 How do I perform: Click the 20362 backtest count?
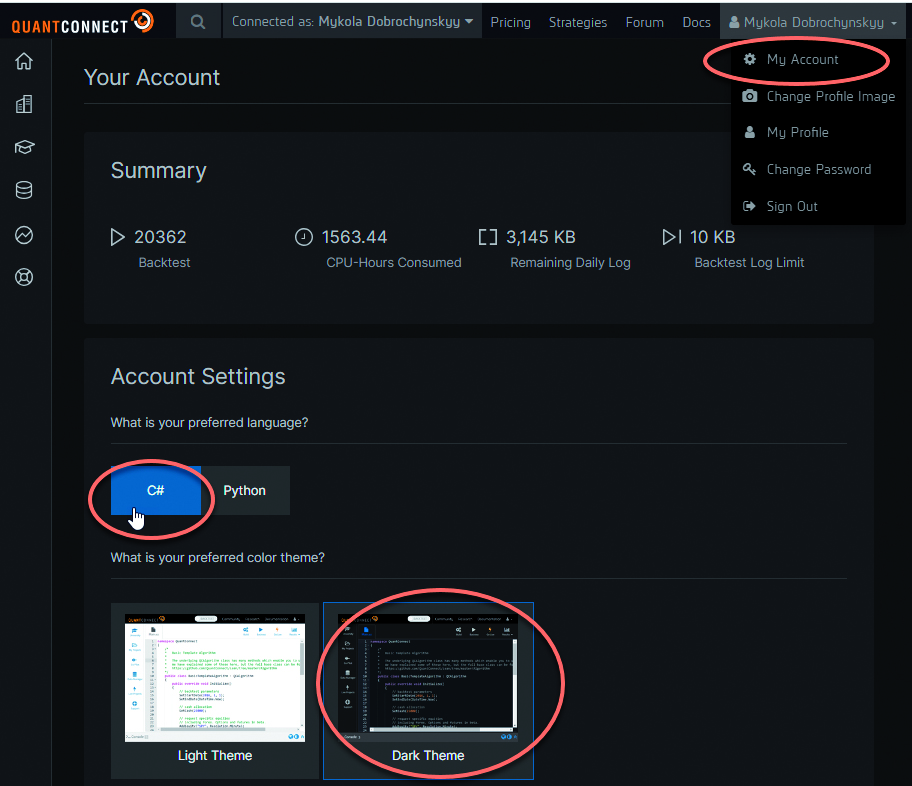(160, 237)
